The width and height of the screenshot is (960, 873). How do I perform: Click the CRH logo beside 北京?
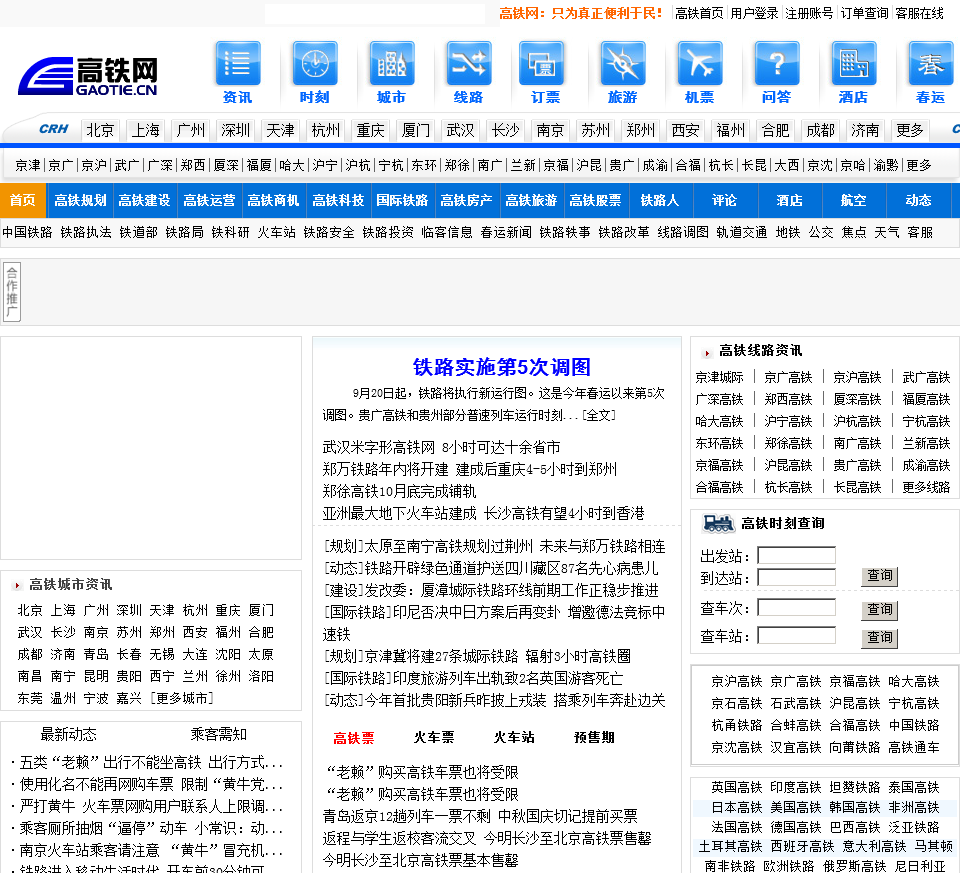pyautogui.click(x=54, y=129)
